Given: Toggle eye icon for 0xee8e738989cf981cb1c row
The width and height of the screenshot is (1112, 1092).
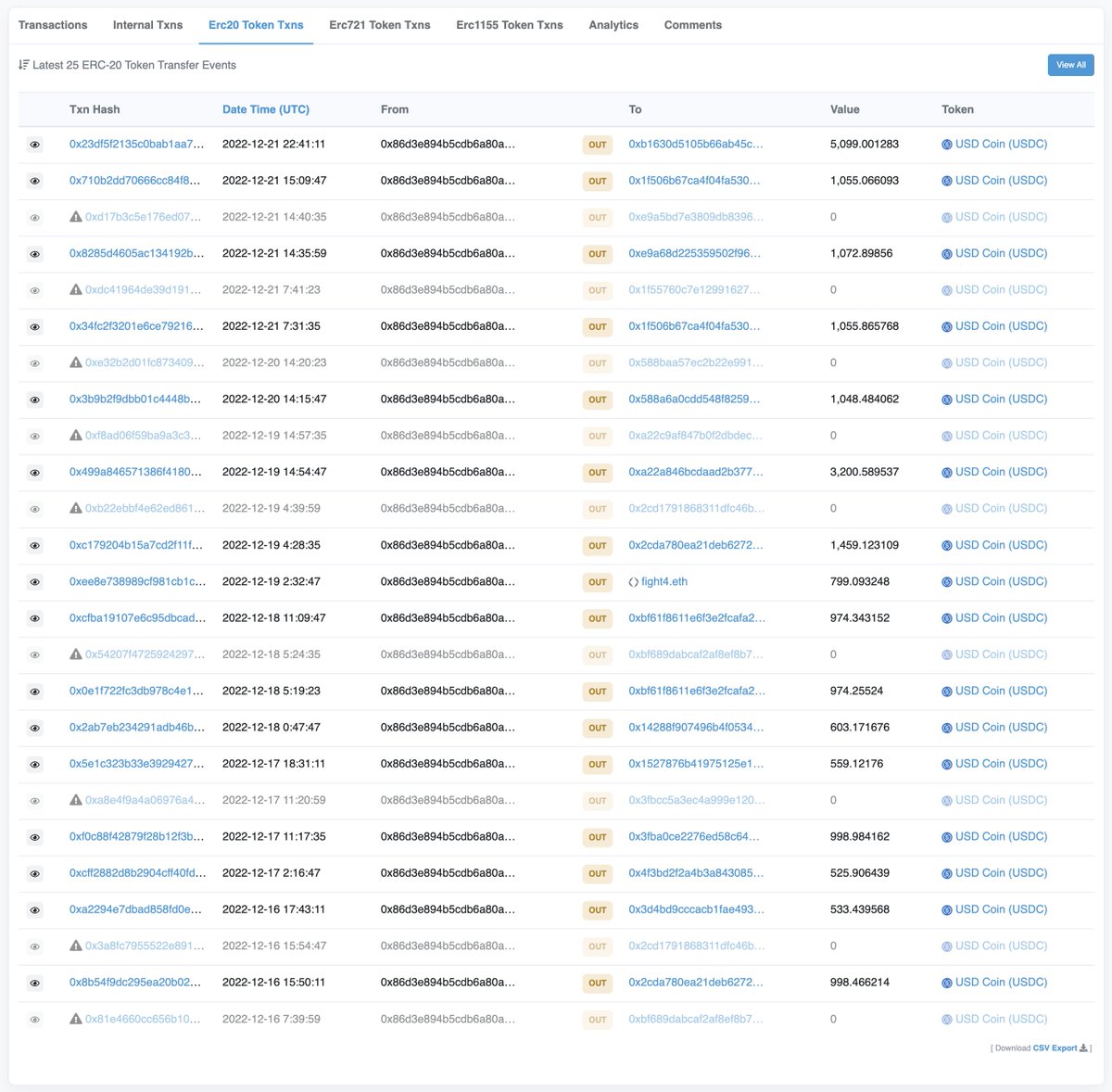Looking at the screenshot, I should (34, 582).
